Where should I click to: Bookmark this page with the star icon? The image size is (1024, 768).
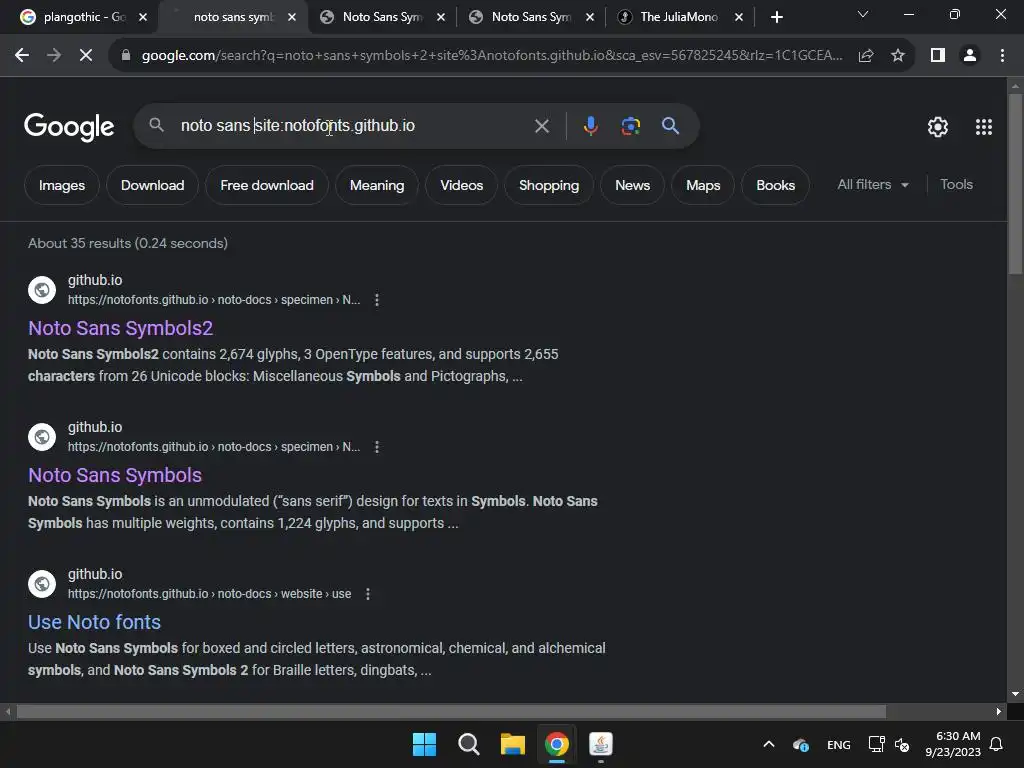click(898, 56)
